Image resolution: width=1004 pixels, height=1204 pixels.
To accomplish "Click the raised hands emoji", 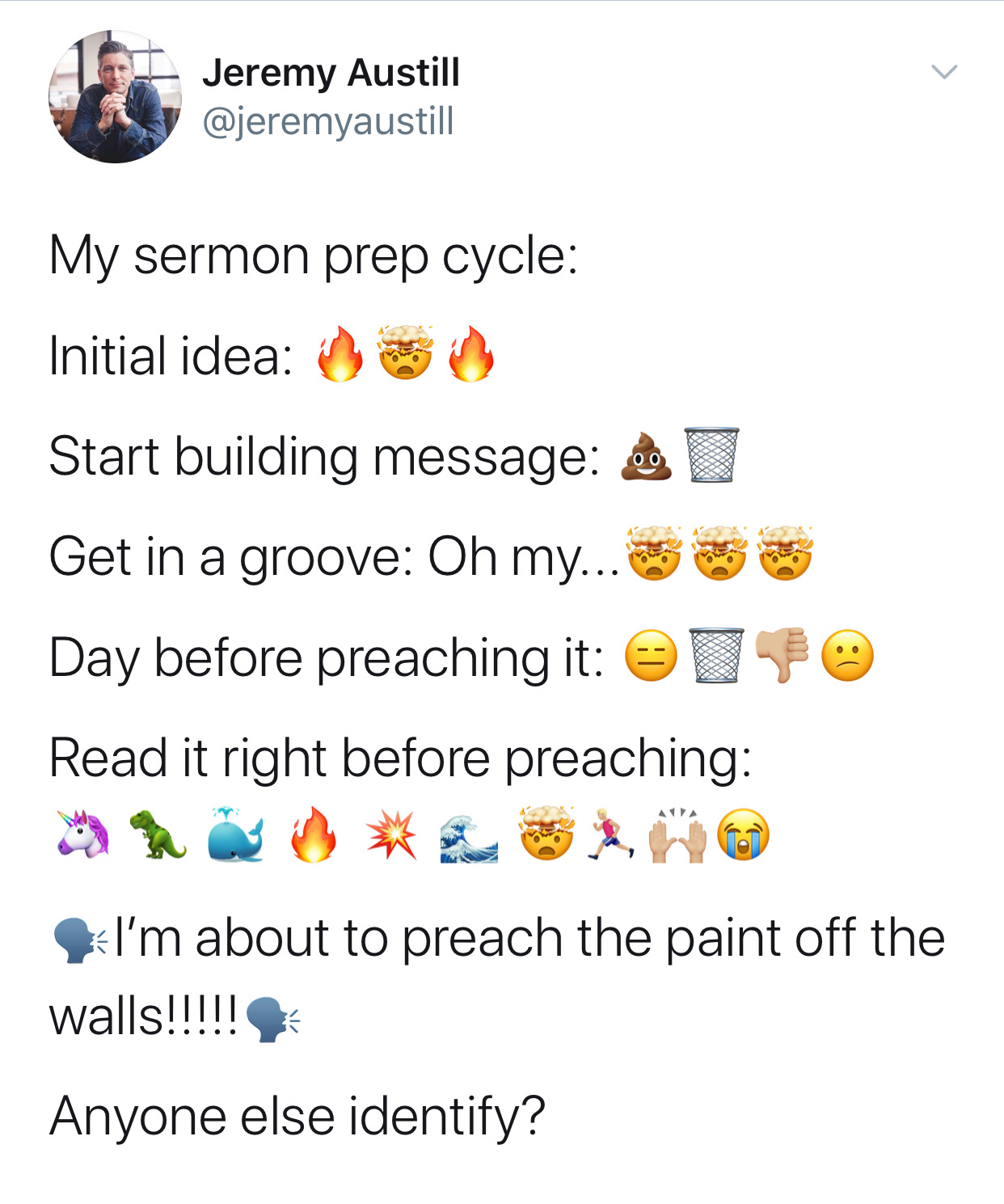I will tap(677, 834).
